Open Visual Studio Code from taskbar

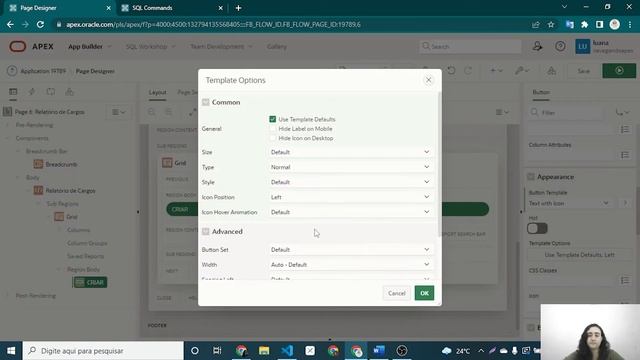(x=287, y=351)
